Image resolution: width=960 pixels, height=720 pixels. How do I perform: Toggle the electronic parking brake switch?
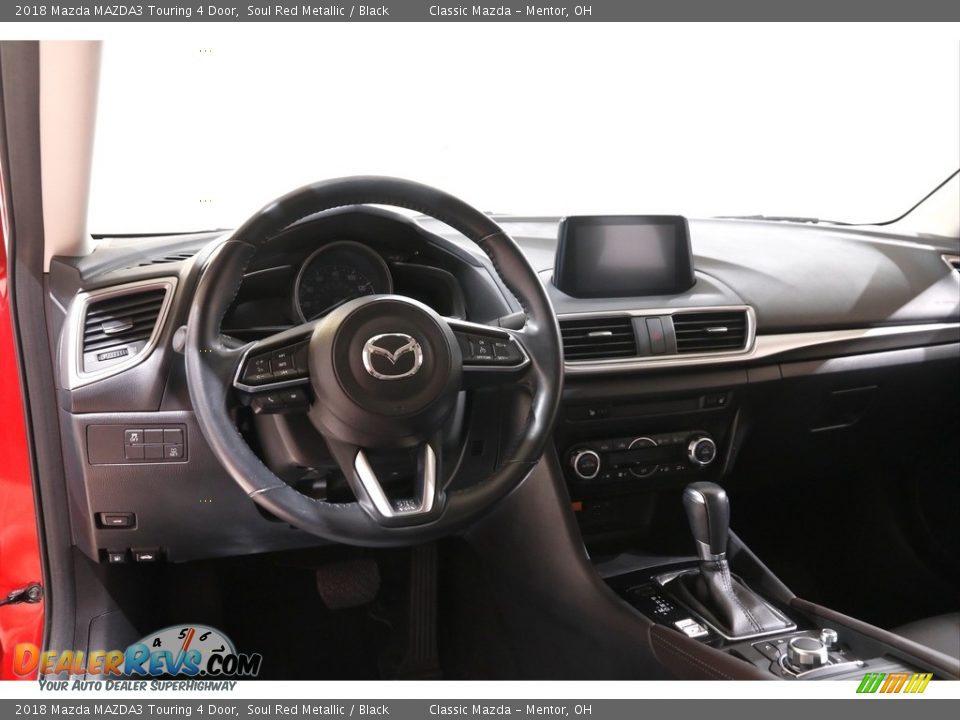coord(690,626)
